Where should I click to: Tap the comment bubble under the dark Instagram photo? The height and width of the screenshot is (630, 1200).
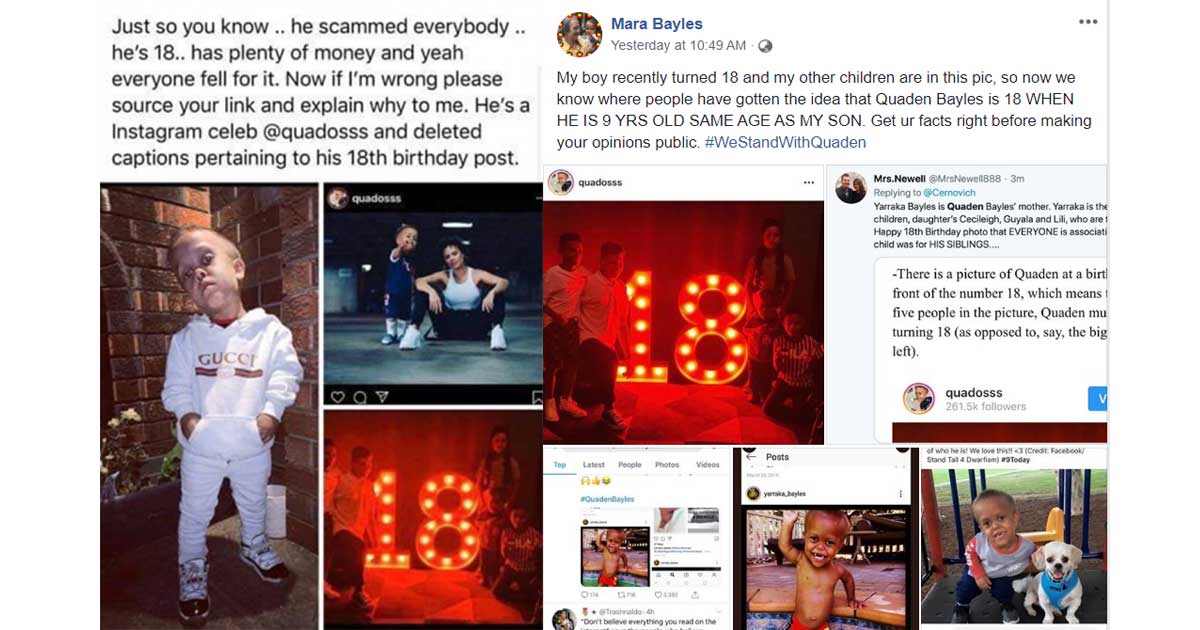pos(360,398)
